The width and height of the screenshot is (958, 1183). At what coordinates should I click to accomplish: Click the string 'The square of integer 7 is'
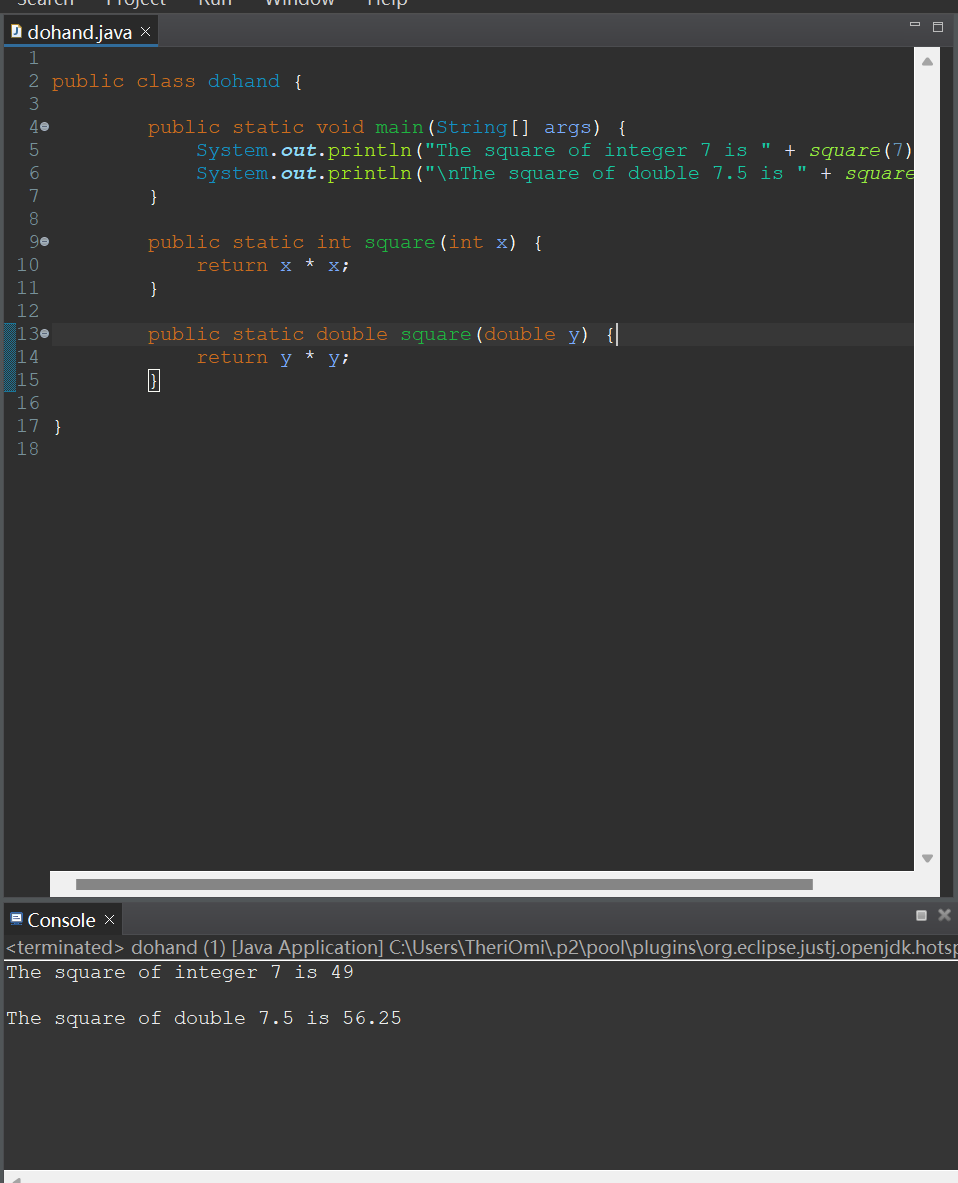pos(598,151)
